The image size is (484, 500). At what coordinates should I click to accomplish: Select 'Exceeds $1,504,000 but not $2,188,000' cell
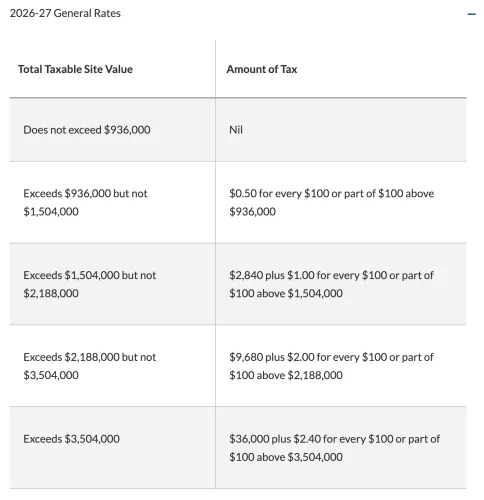click(113, 284)
